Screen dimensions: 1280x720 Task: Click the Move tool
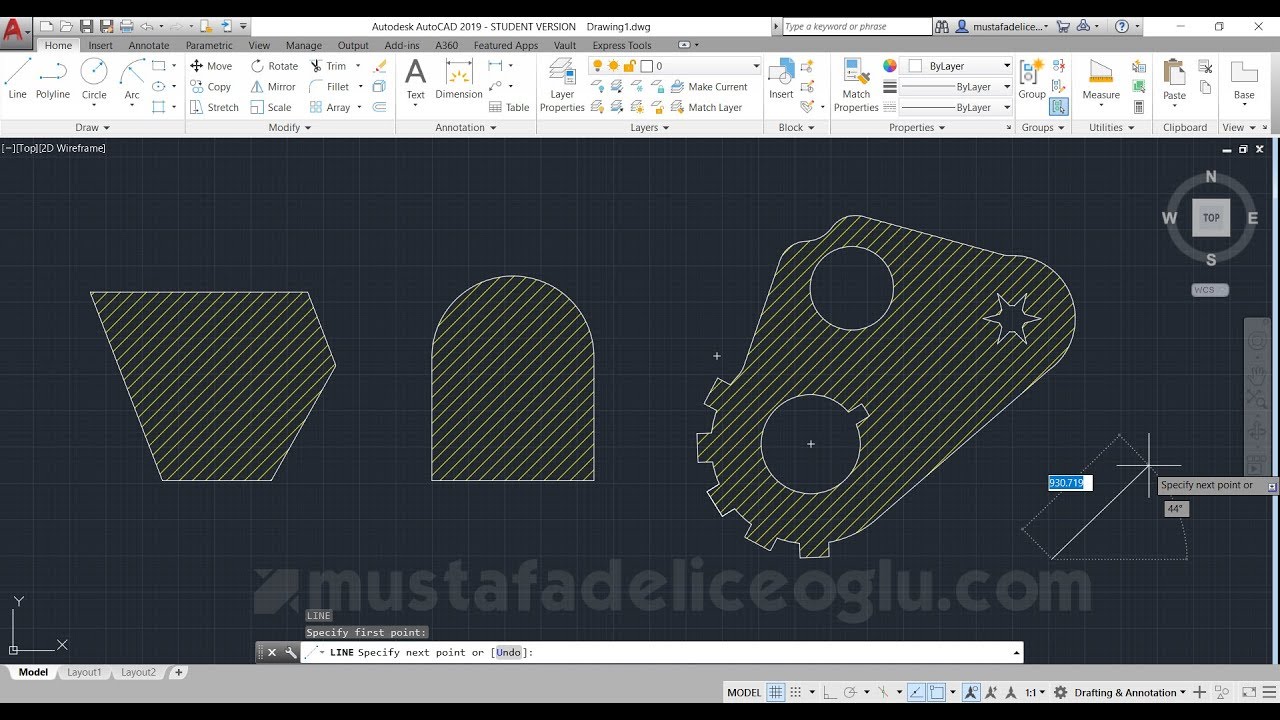tap(211, 66)
